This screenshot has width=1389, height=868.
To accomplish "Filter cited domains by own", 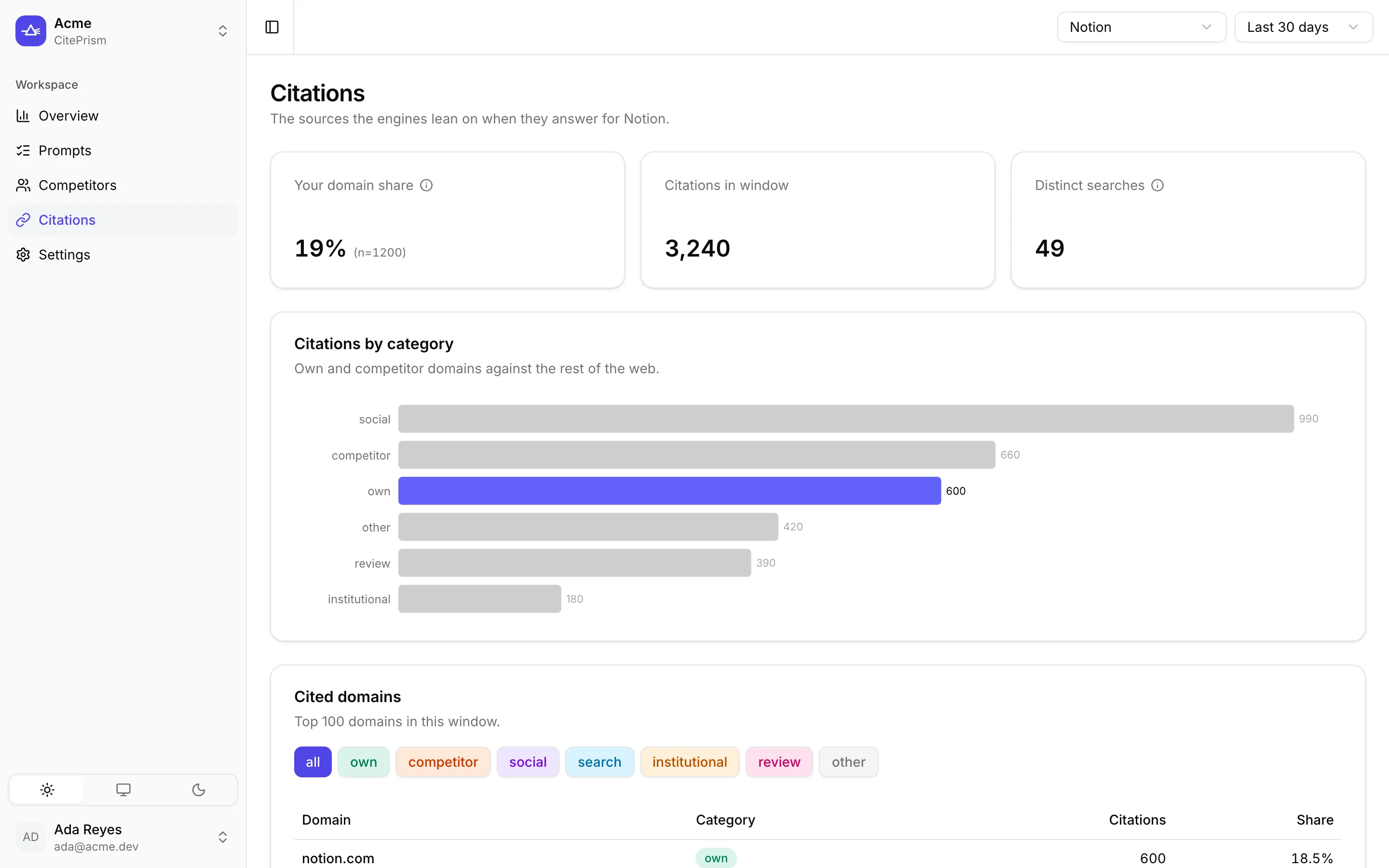I will point(363,762).
